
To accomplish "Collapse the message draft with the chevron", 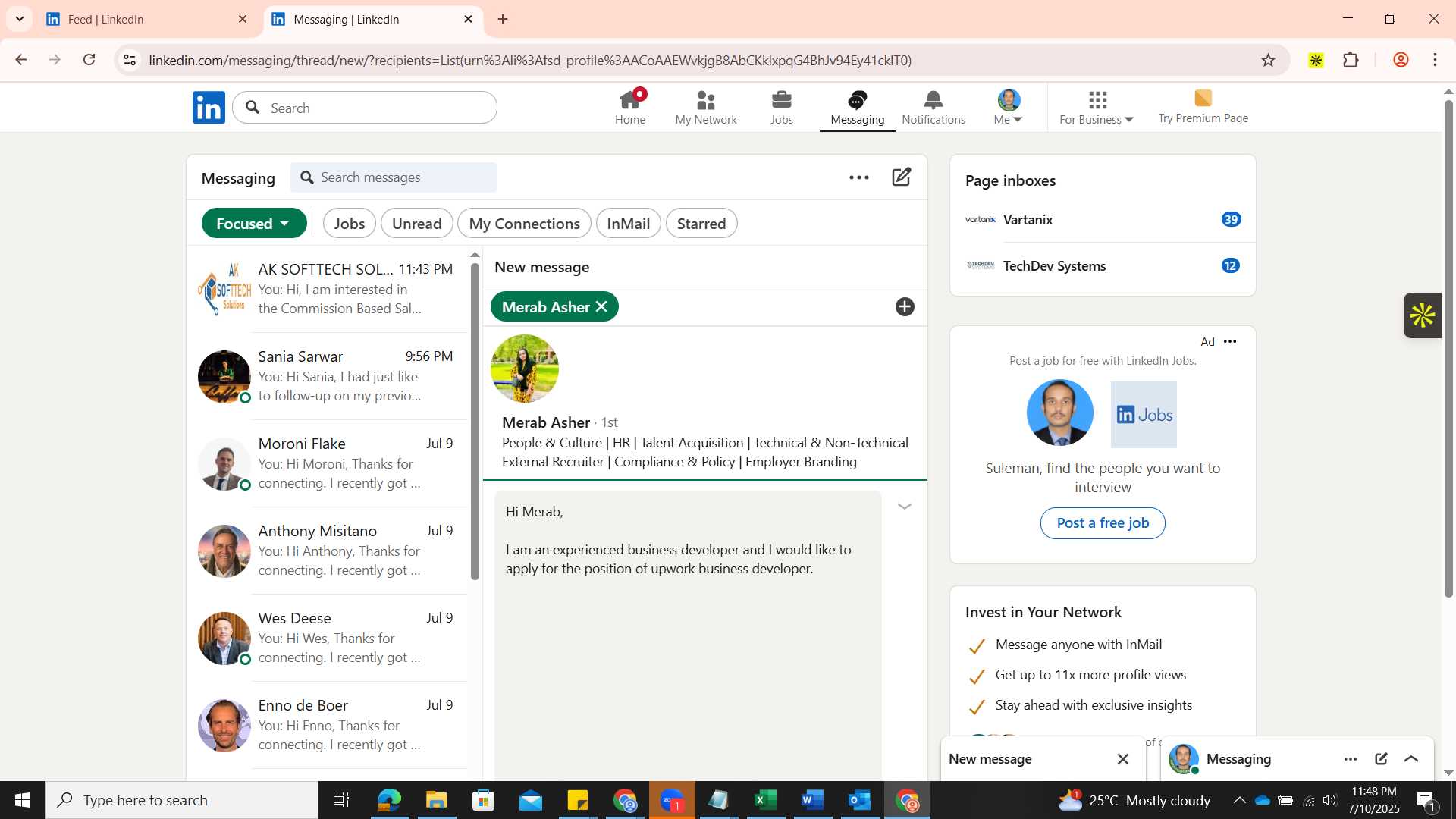I will click(905, 507).
